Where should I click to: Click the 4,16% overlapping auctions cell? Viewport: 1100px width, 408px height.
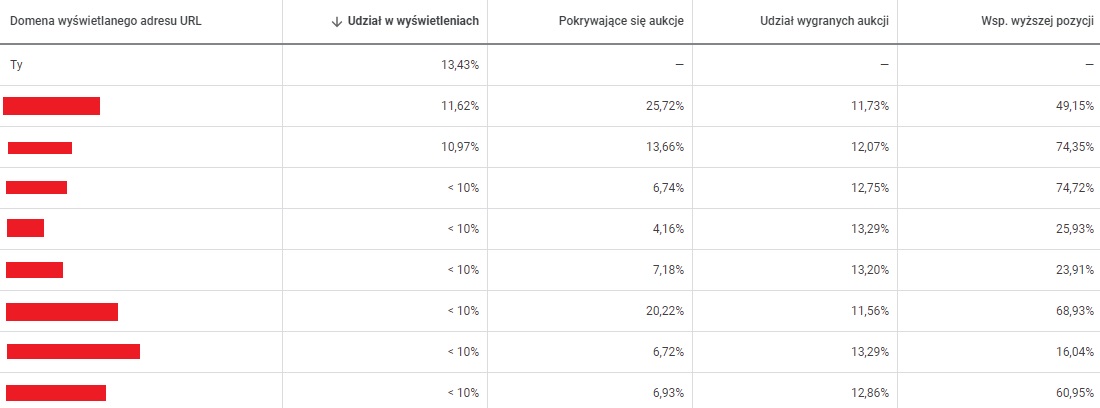668,229
